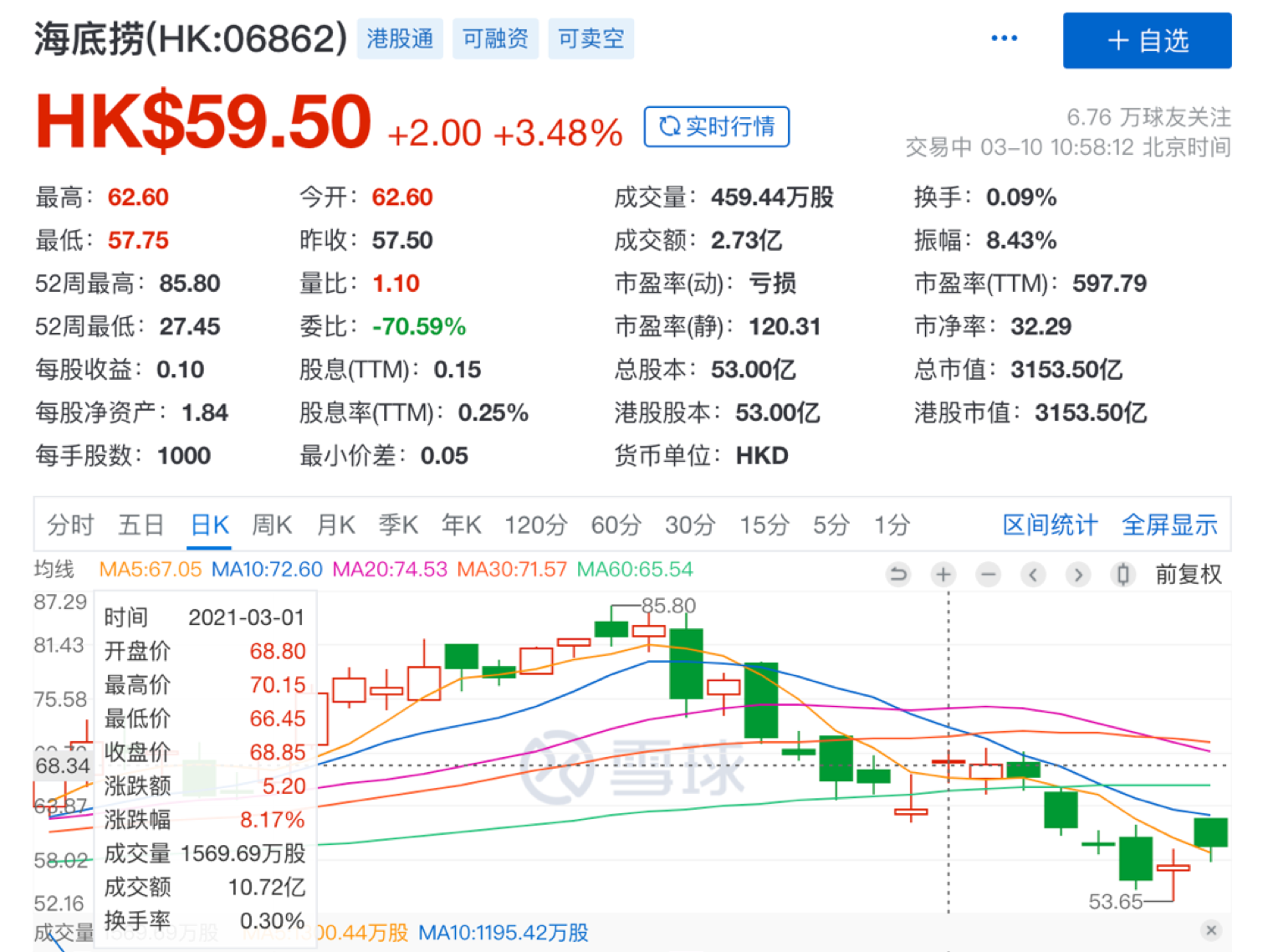The width and height of the screenshot is (1268, 952).
Task: Click the MA30:71.57 indicator label
Action: [x=512, y=570]
